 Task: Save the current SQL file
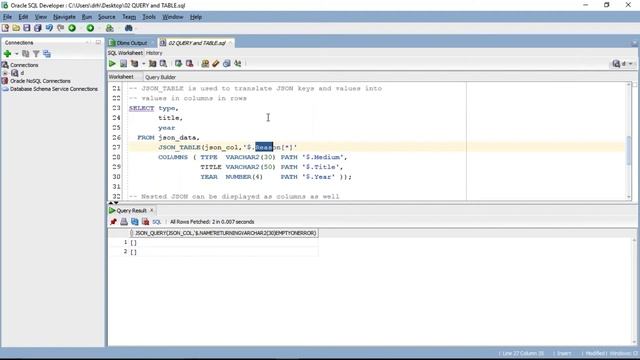click(27, 28)
